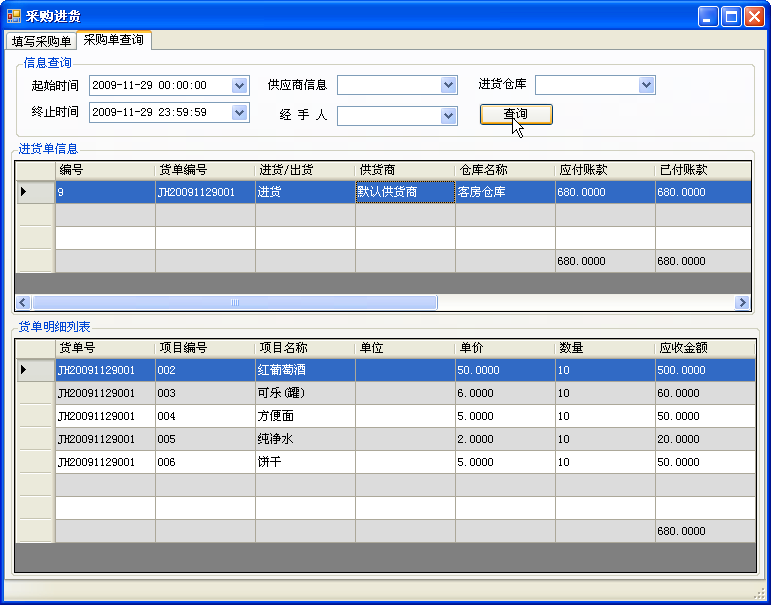
Task: Click the 单价 column header
Action: click(x=504, y=348)
